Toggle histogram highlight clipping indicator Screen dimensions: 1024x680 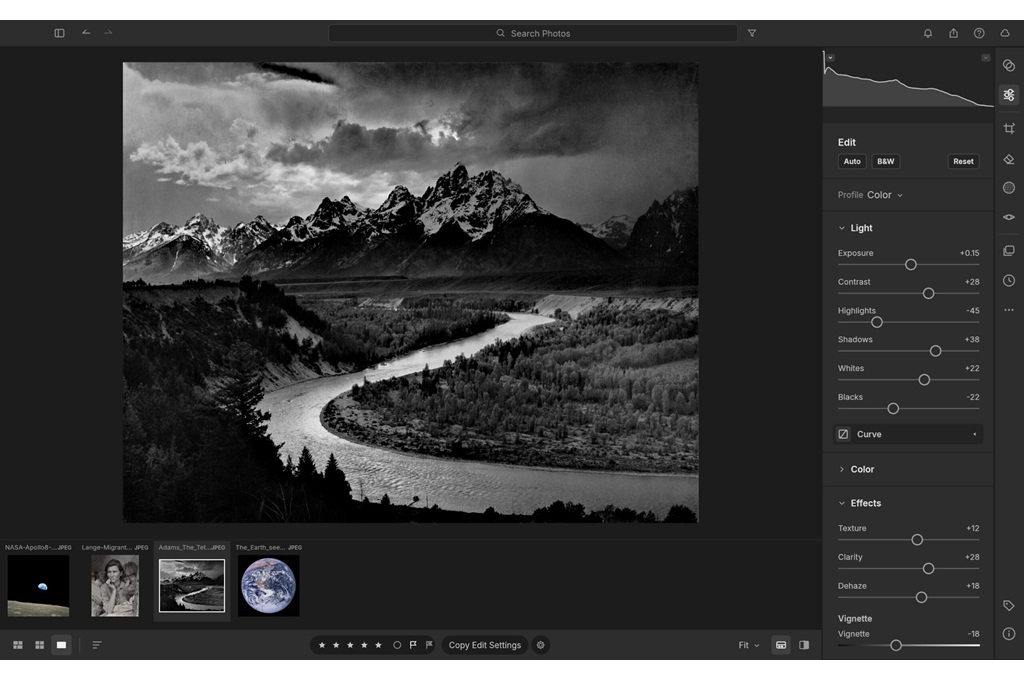point(985,57)
